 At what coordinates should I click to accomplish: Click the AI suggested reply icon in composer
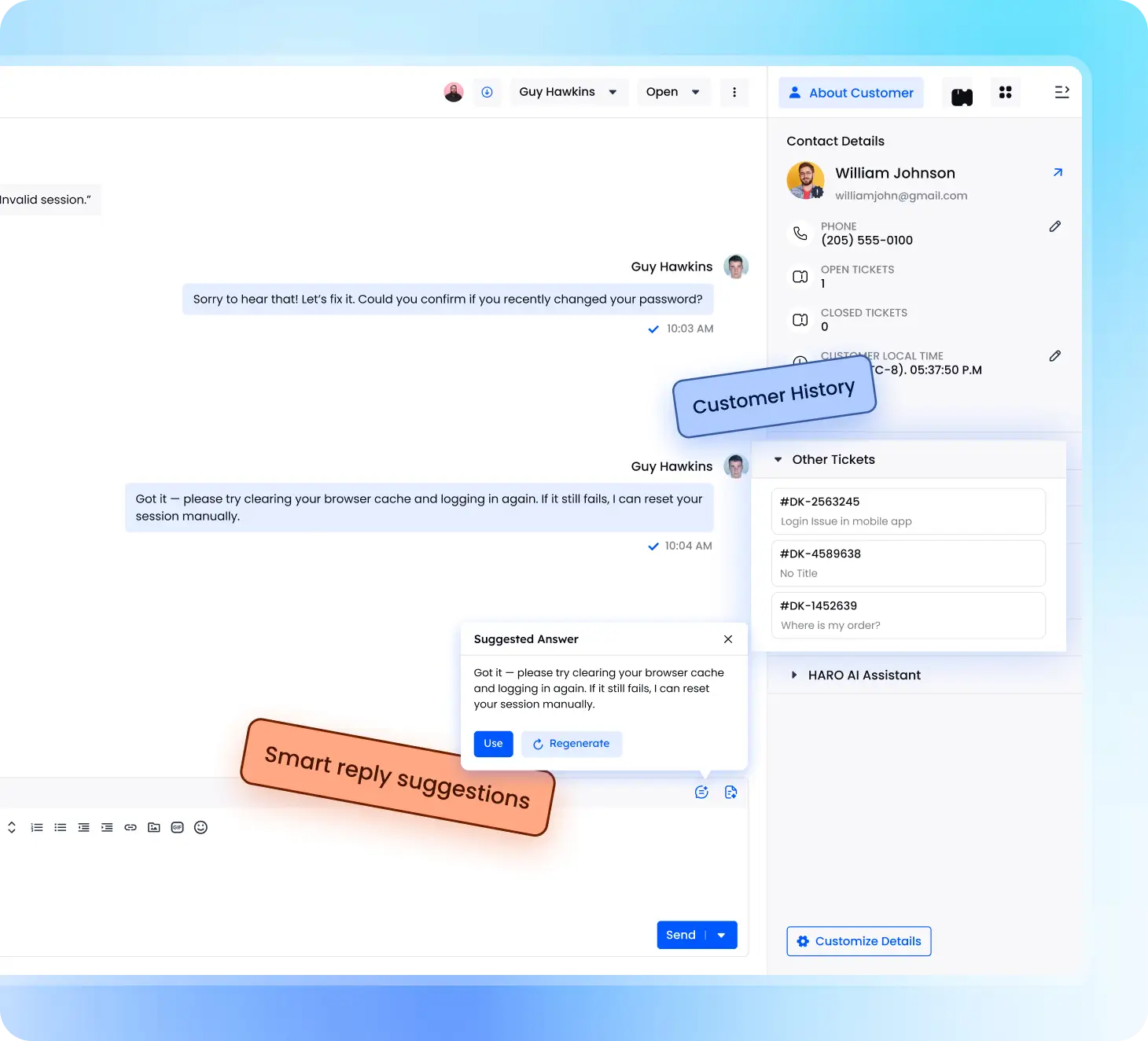point(701,792)
